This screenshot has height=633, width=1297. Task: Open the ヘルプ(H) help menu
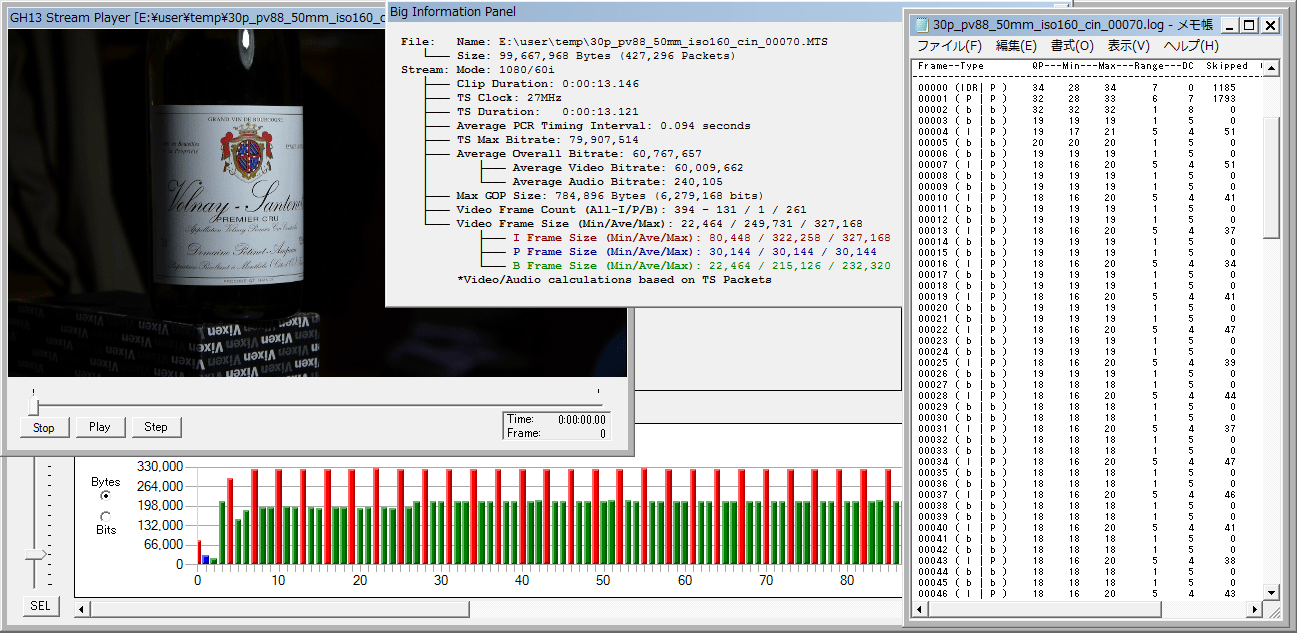(x=1190, y=46)
